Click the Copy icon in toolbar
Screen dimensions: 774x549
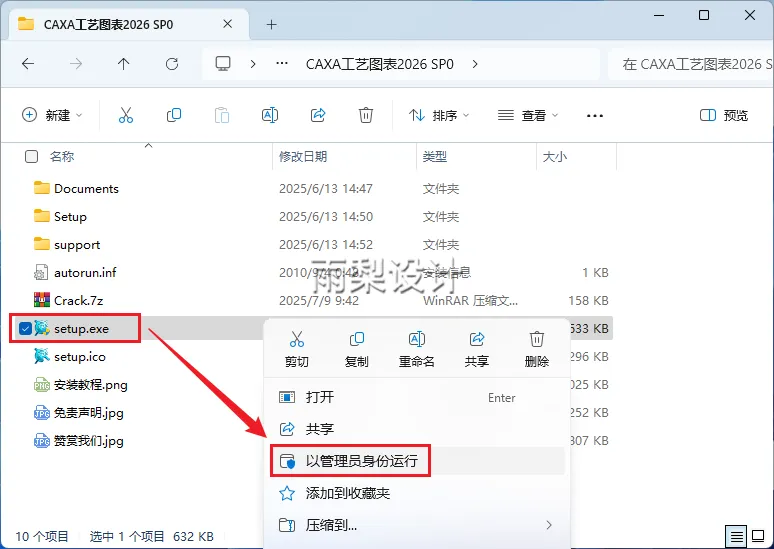pyautogui.click(x=174, y=116)
